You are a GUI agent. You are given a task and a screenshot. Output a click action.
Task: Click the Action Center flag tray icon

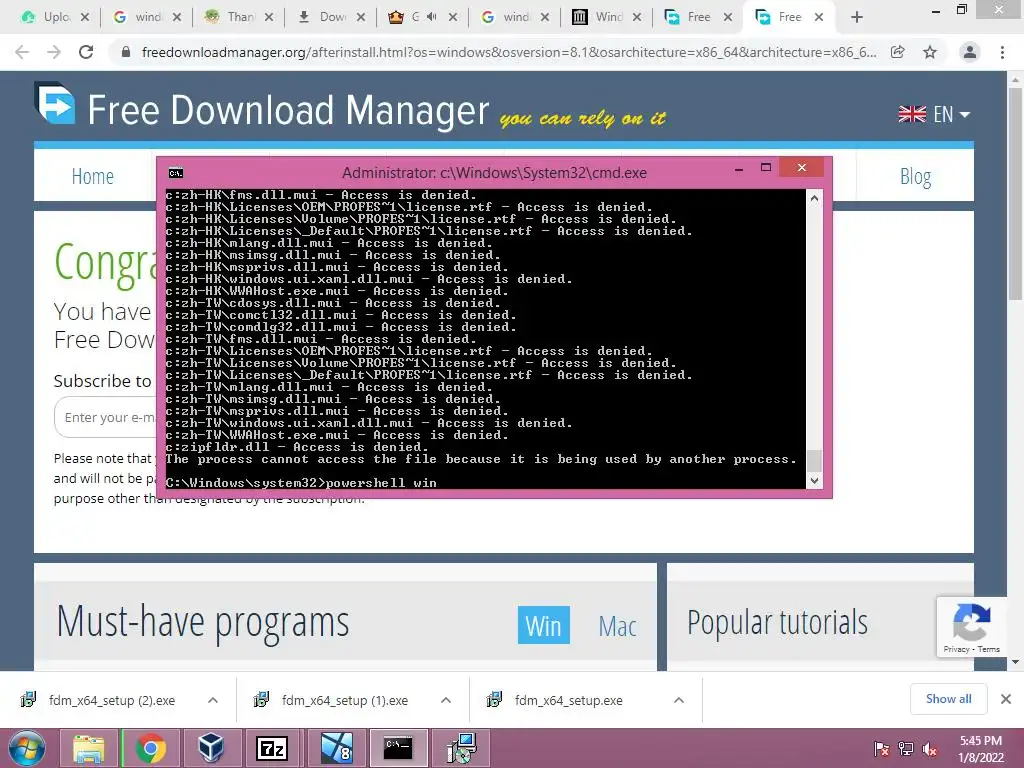pyautogui.click(x=881, y=749)
